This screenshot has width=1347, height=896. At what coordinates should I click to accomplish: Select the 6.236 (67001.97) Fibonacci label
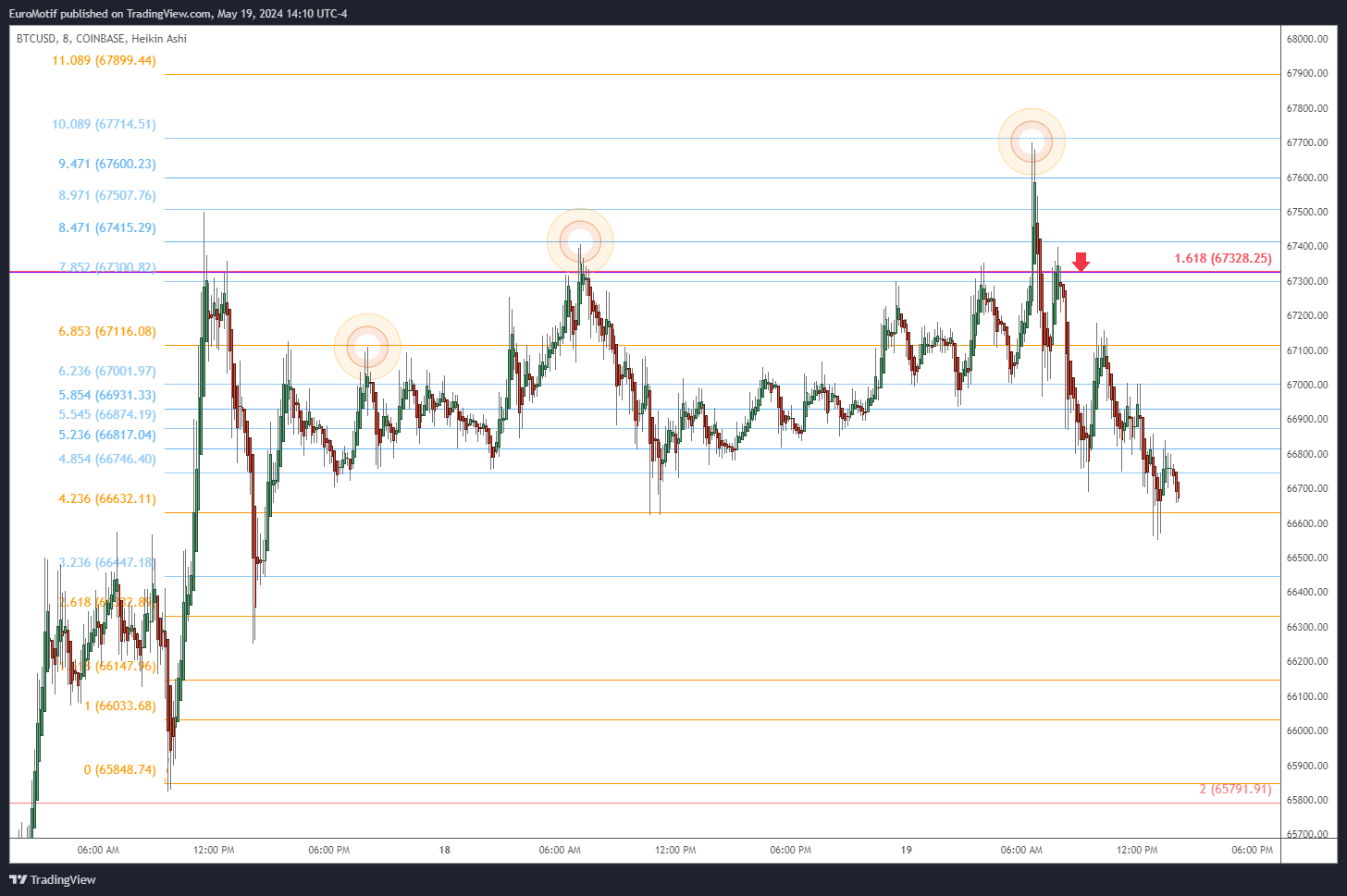coord(107,371)
